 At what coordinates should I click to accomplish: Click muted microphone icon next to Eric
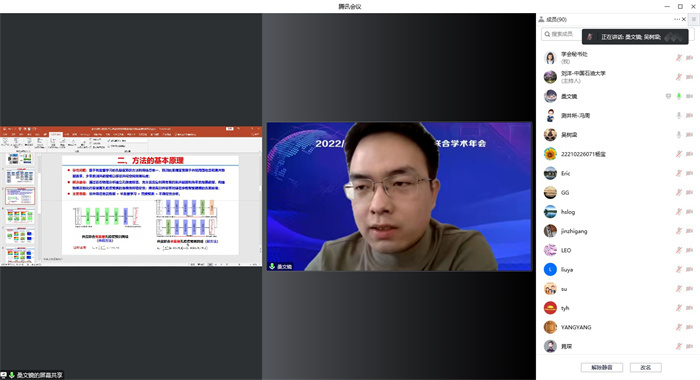(x=679, y=173)
